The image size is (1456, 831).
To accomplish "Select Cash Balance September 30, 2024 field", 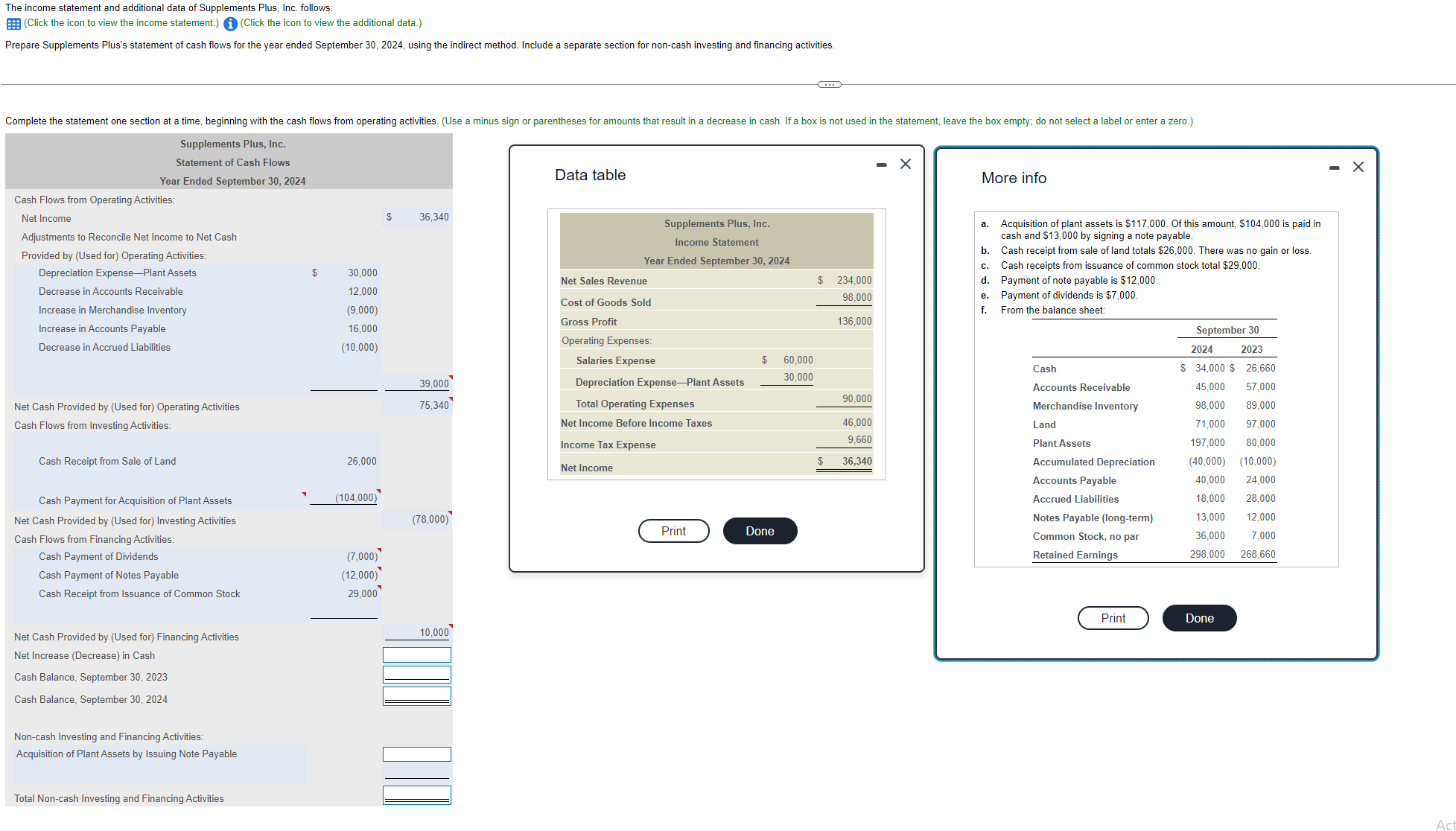I will (x=417, y=696).
